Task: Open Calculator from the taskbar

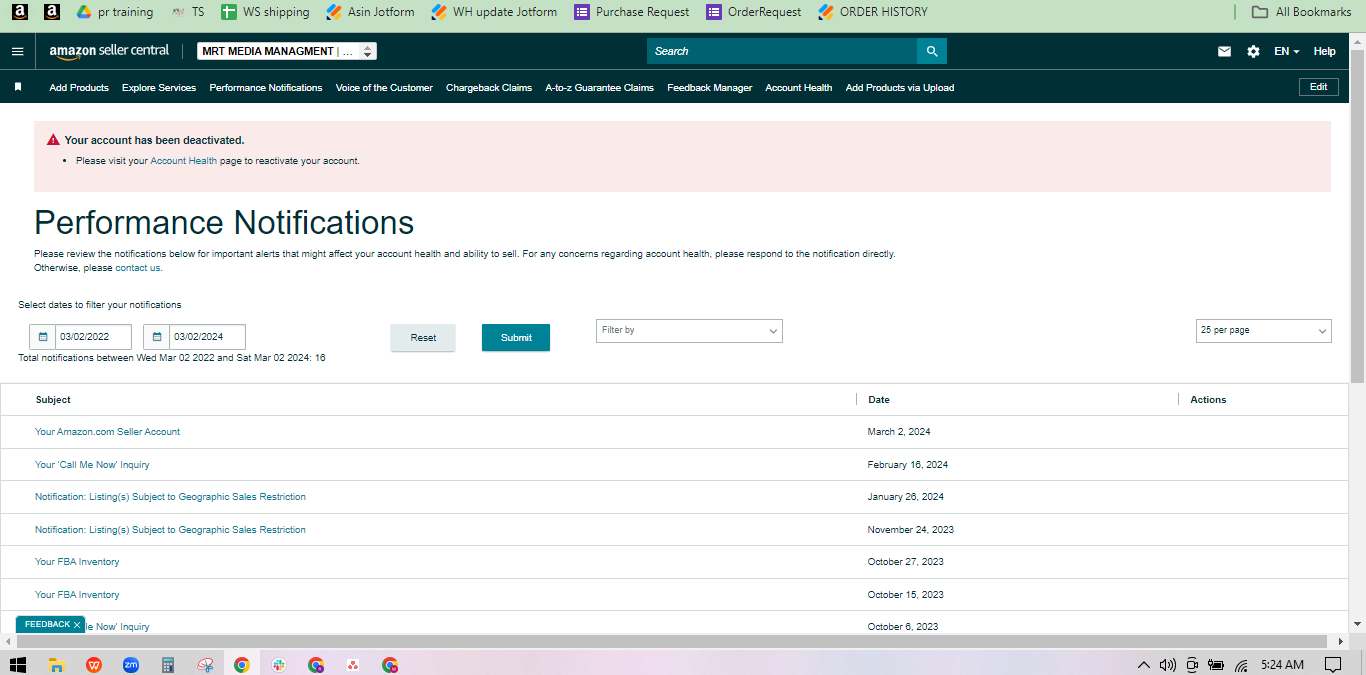Action: (x=168, y=664)
